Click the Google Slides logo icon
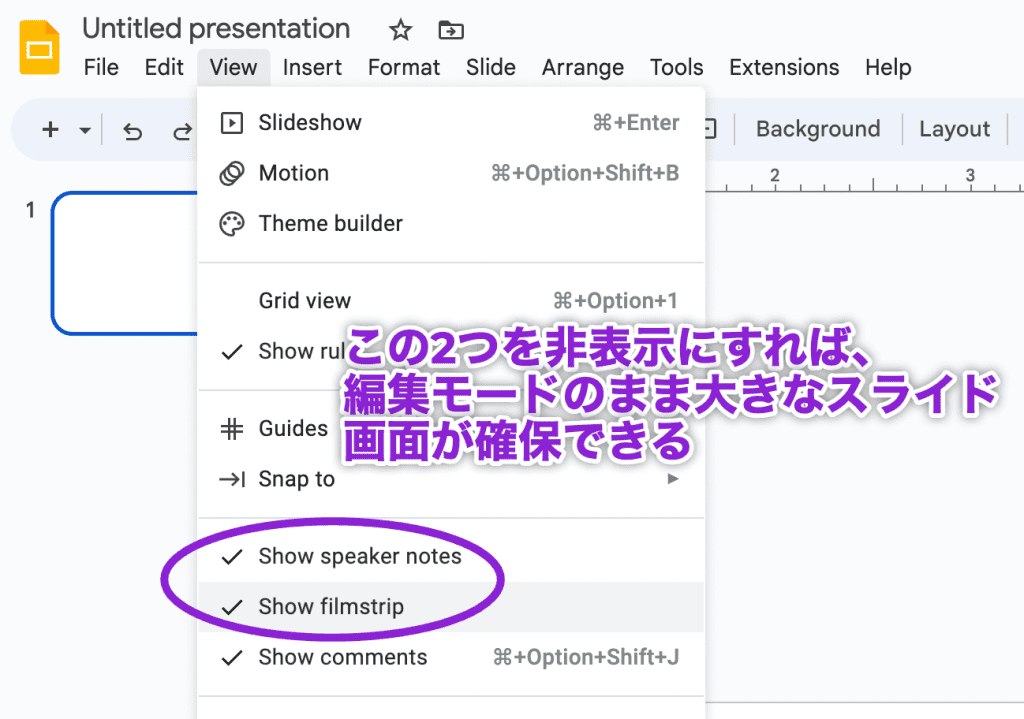This screenshot has height=719, width=1024. (40, 47)
